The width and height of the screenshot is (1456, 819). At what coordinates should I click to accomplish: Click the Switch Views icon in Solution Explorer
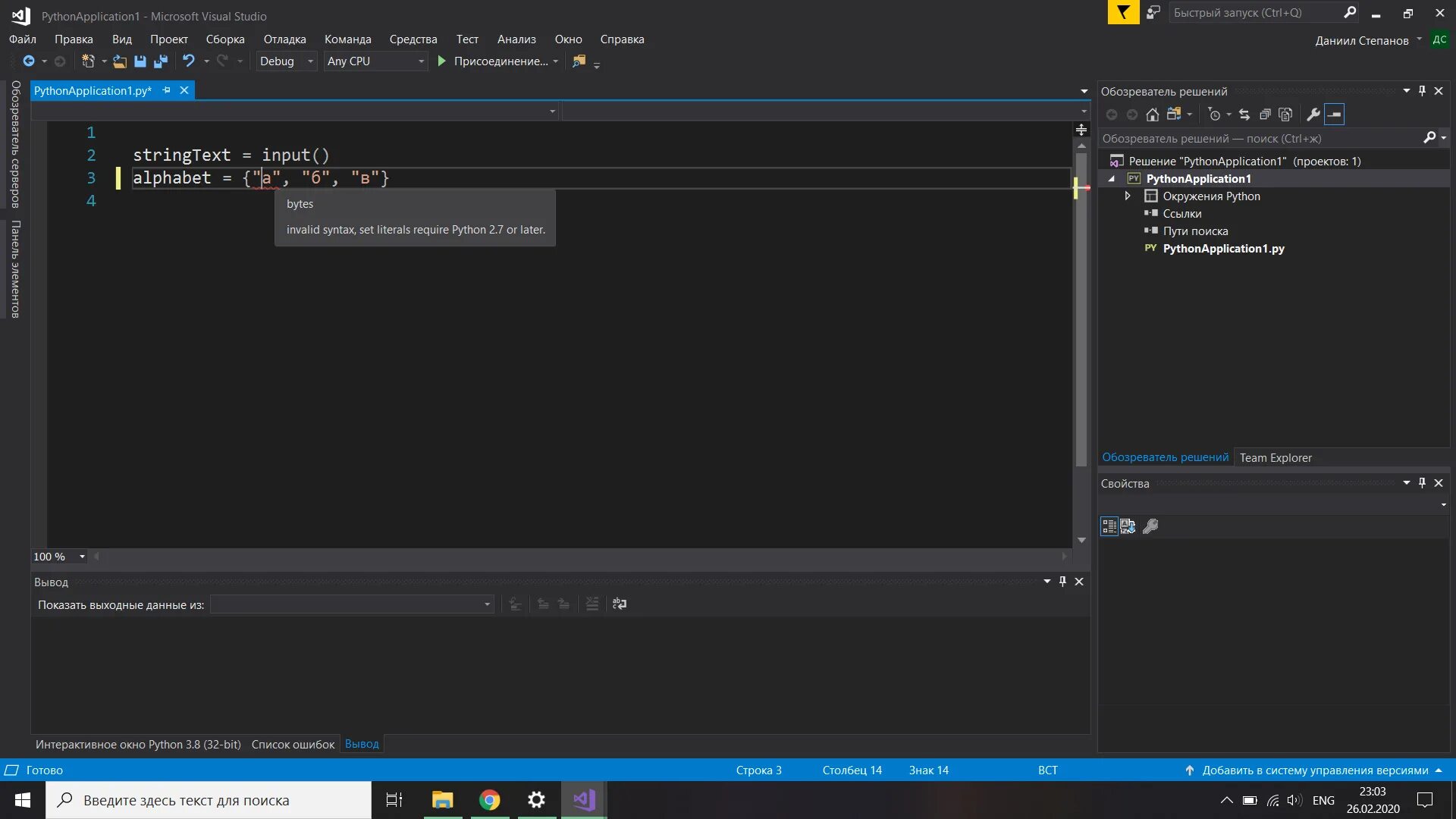click(x=1174, y=115)
